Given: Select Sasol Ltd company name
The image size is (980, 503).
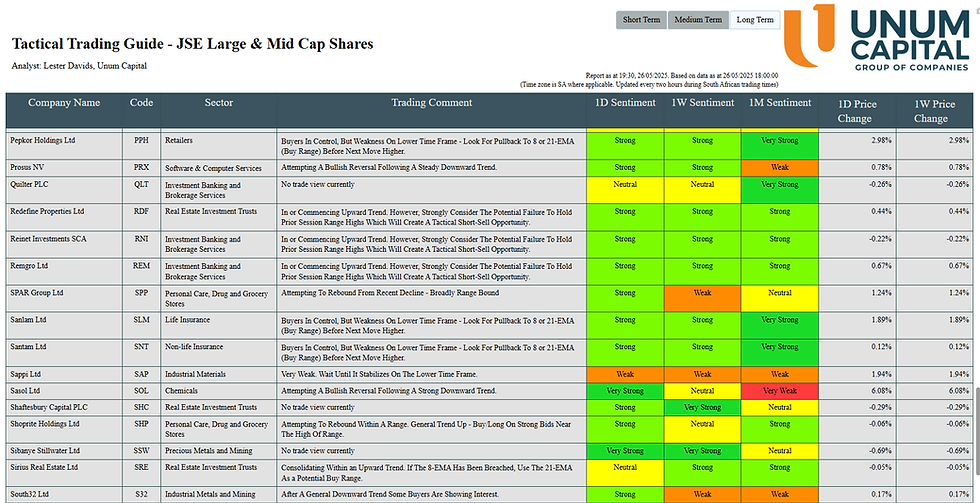Looking at the screenshot, I should point(25,391).
